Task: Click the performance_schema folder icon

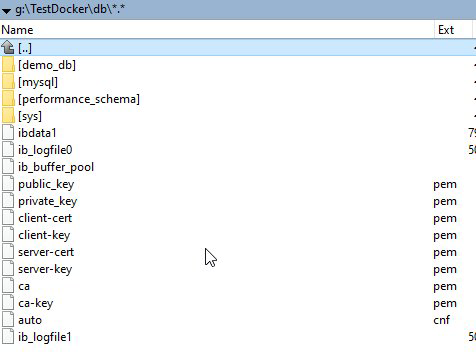Action: coord(8,99)
